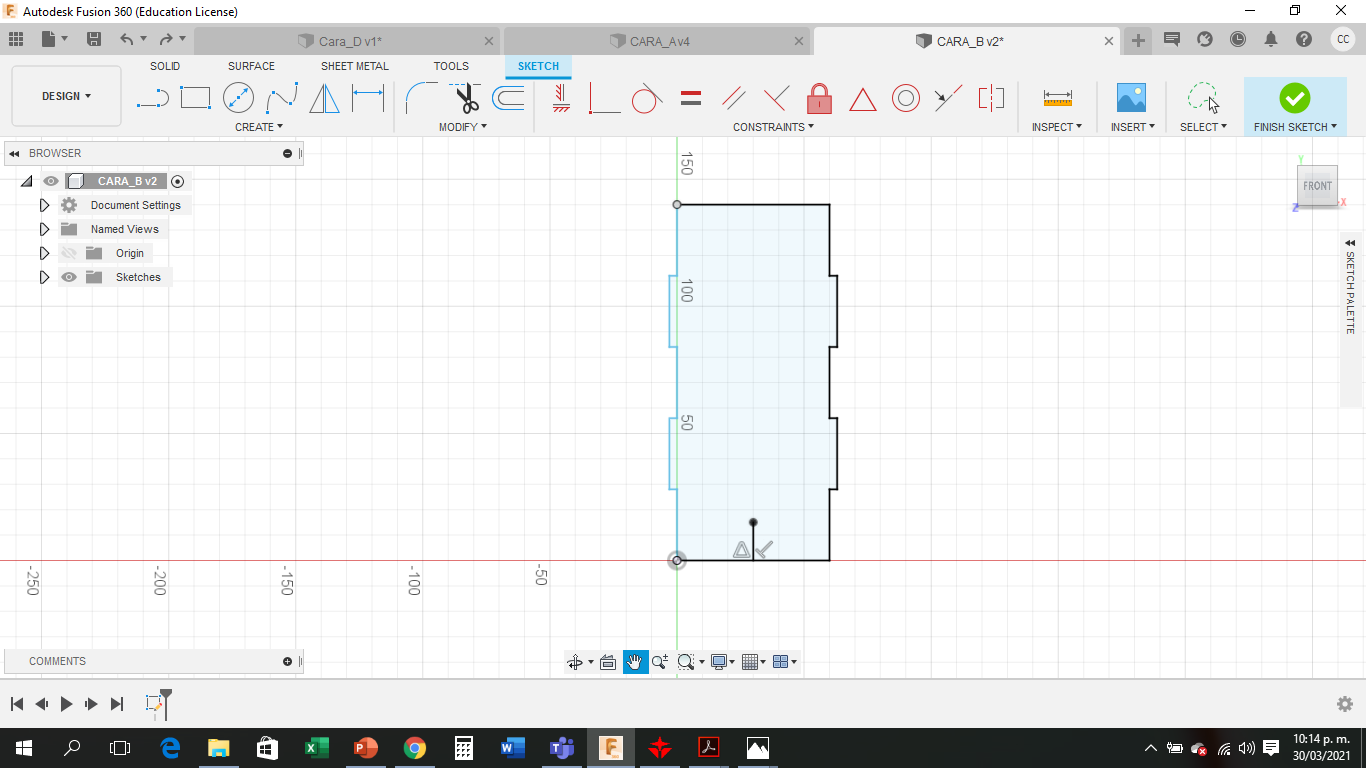Click the FRONT face of the view cube
Viewport: 1366px width, 768px height.
(1317, 186)
